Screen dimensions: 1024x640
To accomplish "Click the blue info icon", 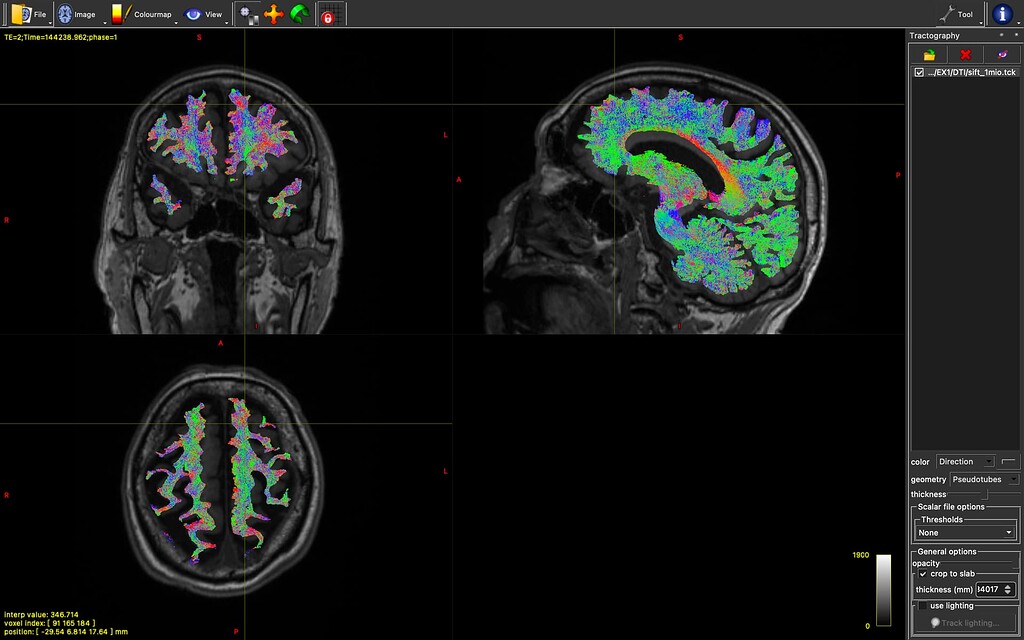I will click(1004, 14).
